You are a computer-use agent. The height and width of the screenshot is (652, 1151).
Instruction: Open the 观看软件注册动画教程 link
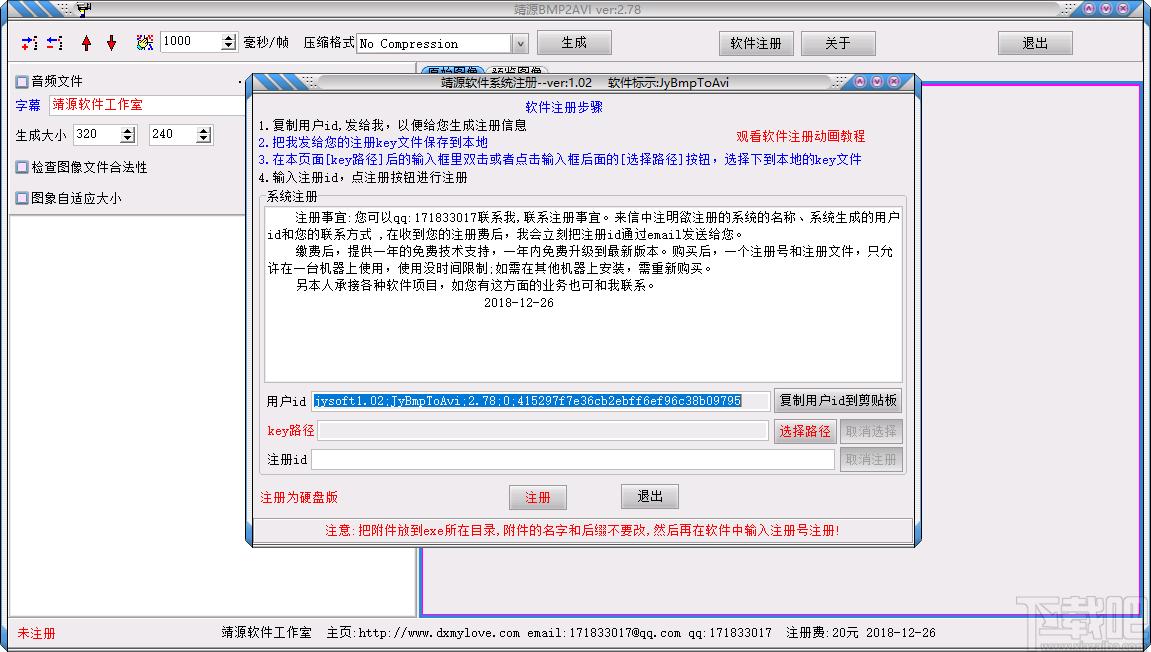tap(800, 136)
